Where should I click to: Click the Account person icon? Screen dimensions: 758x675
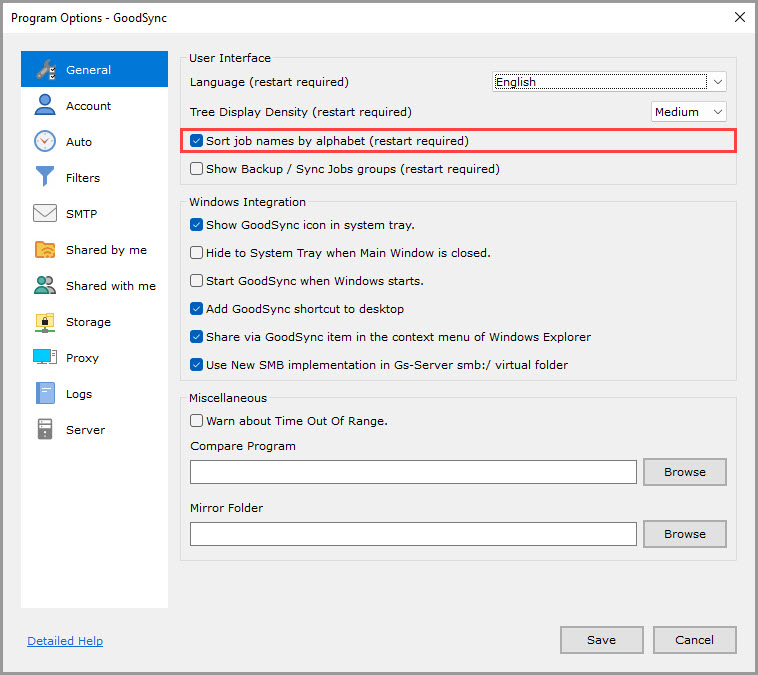click(x=45, y=105)
